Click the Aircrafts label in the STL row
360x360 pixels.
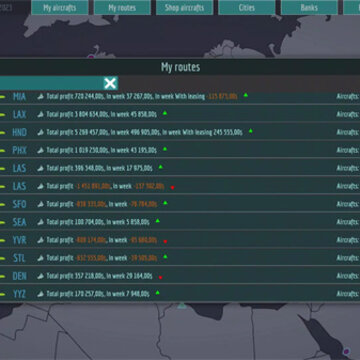click(x=348, y=258)
